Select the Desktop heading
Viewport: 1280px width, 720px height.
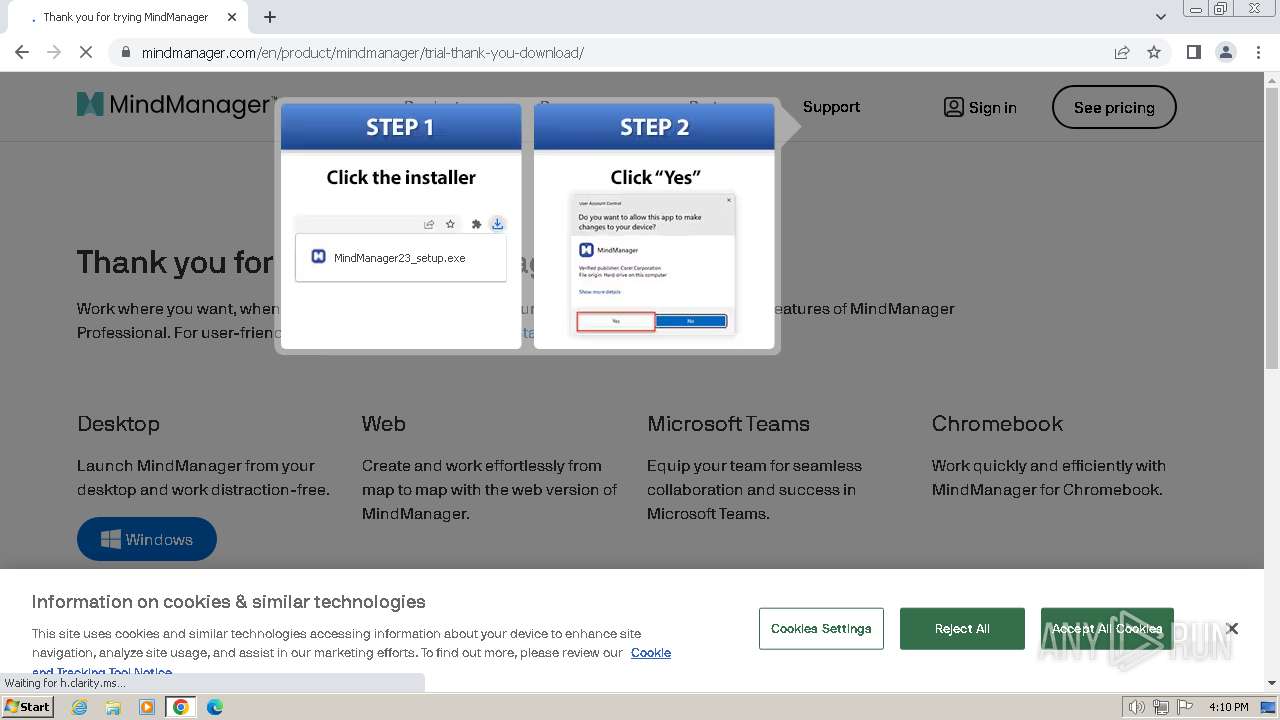pos(118,424)
